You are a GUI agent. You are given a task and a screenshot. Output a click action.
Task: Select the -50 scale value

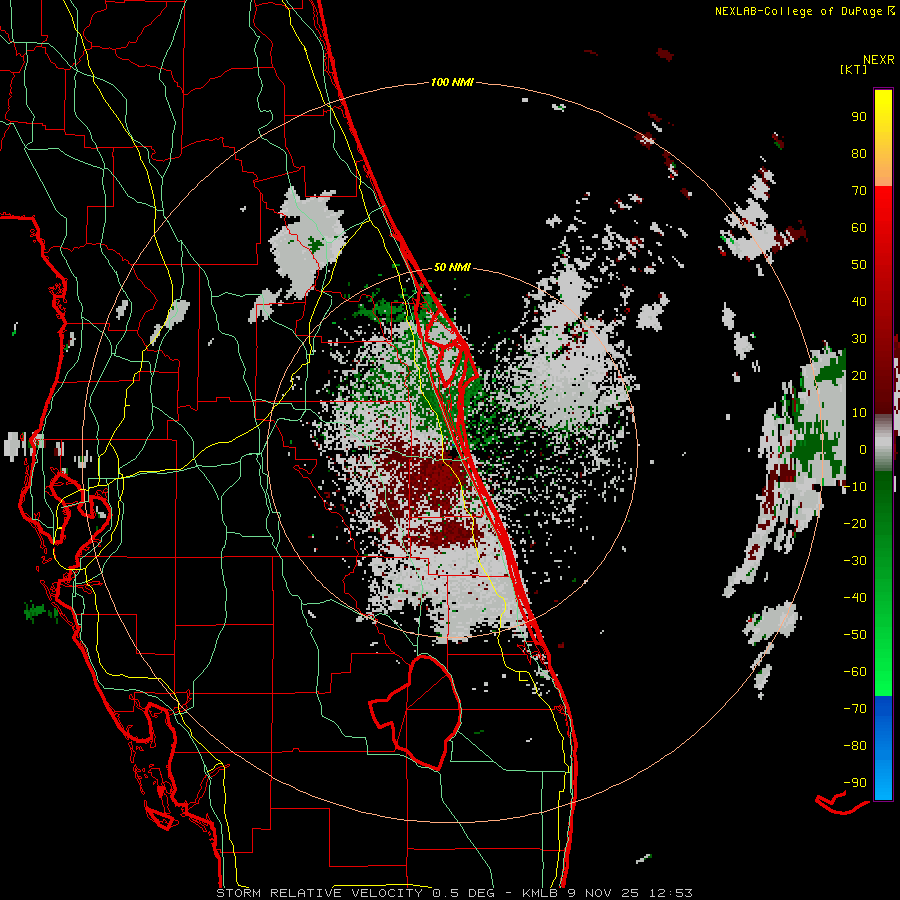point(855,635)
